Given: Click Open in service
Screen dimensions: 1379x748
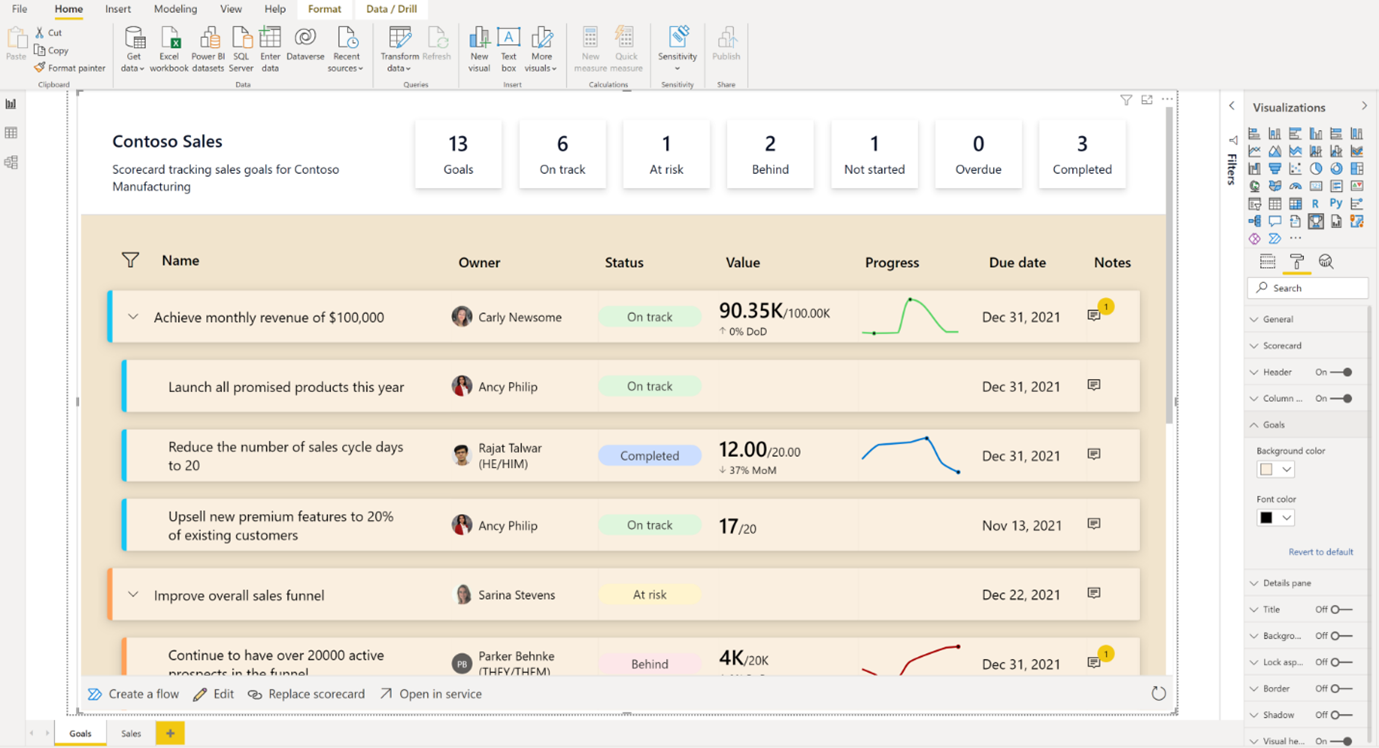Looking at the screenshot, I should (x=431, y=694).
